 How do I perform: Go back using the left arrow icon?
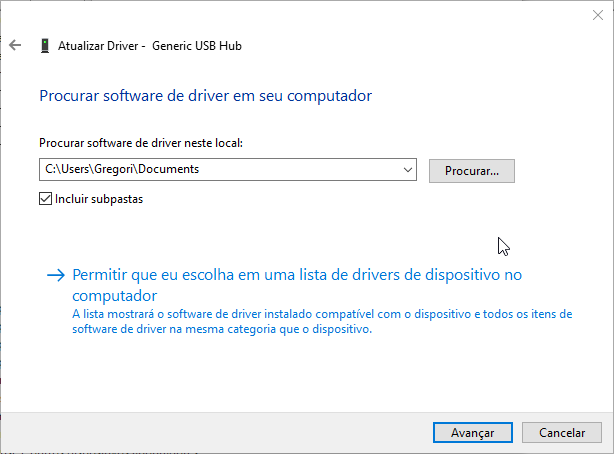pyautogui.click(x=15, y=45)
